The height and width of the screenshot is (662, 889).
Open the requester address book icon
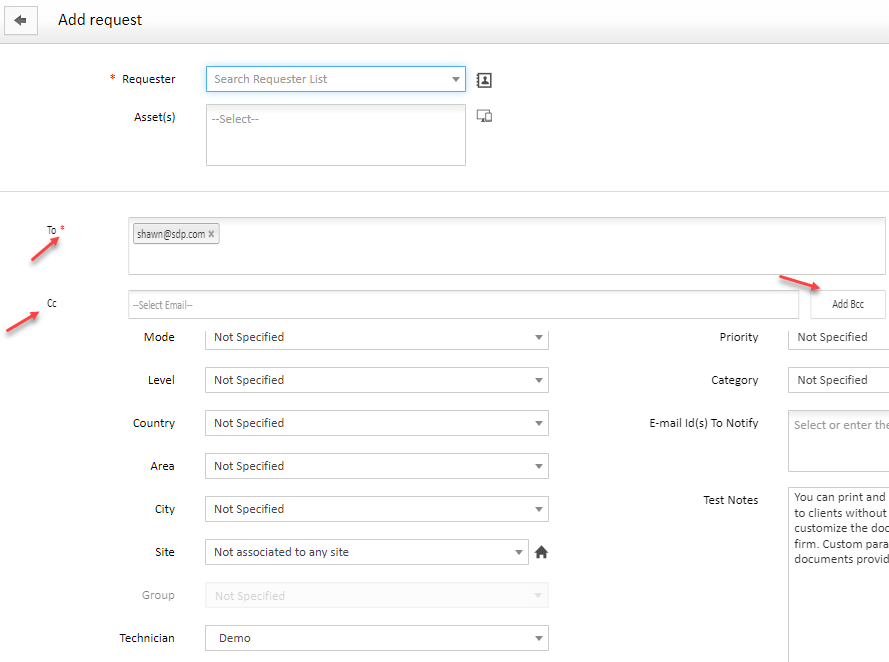[x=484, y=80]
